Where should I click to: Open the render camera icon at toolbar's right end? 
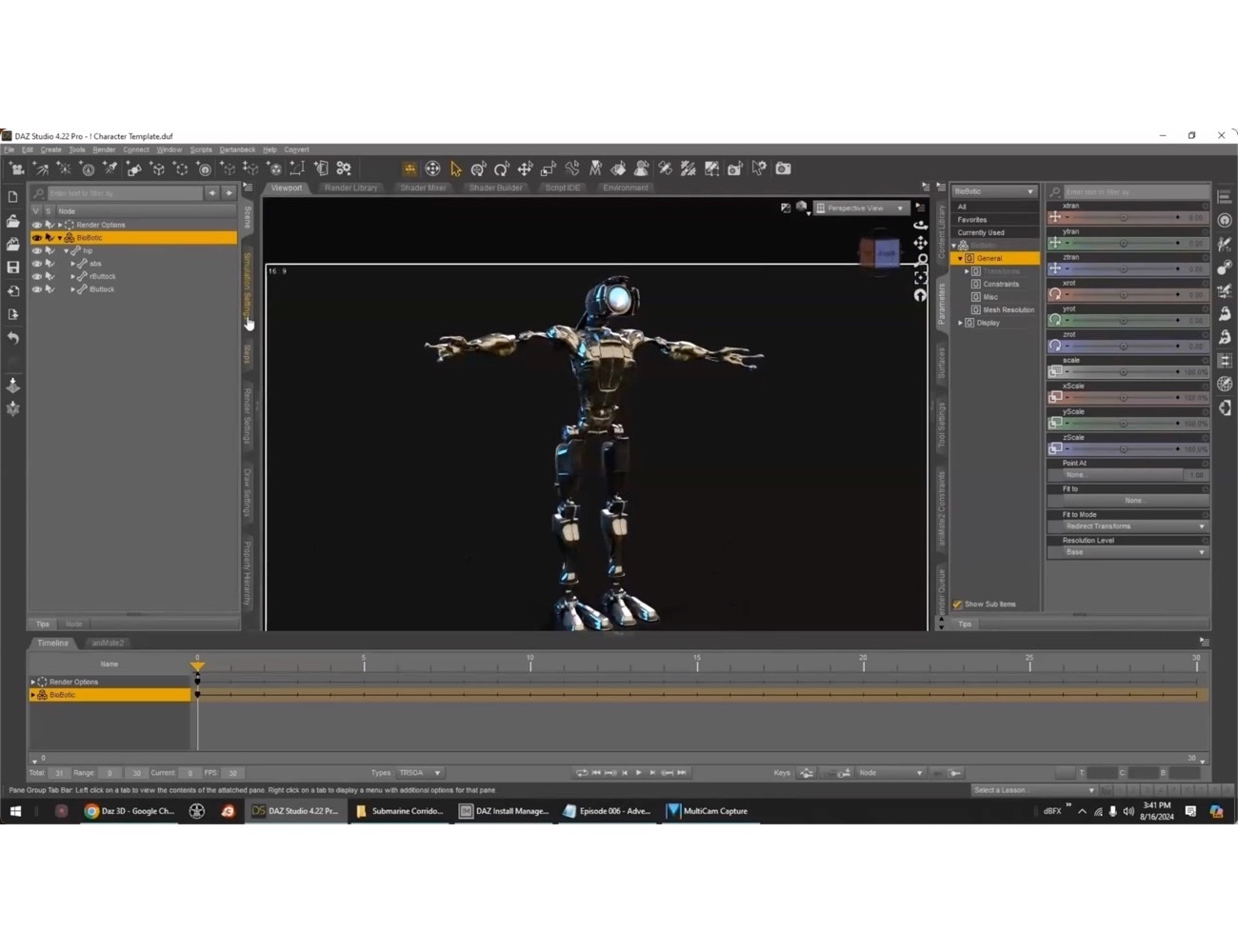tap(782, 169)
